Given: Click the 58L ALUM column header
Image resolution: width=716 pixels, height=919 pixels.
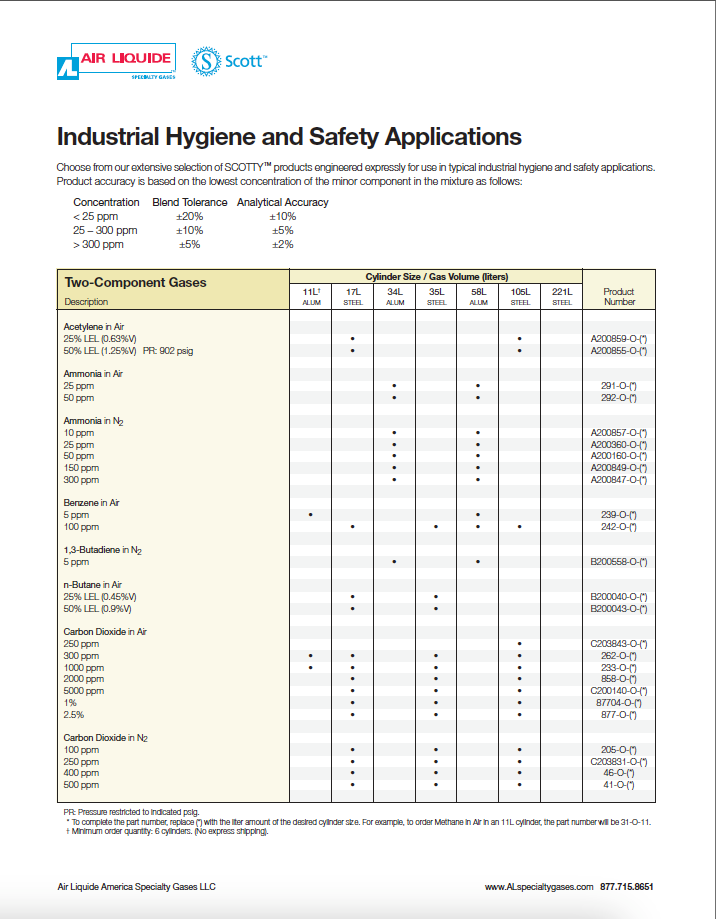Looking at the screenshot, I should pyautogui.click(x=478, y=296).
